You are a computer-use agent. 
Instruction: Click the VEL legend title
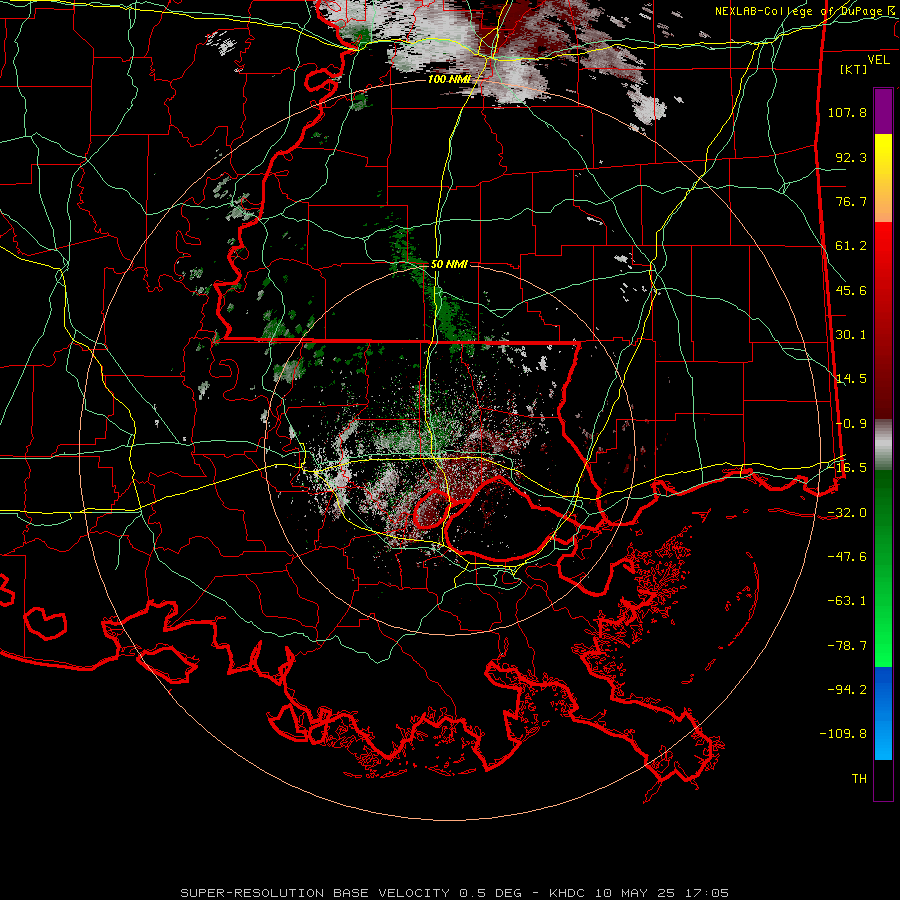coord(878,60)
